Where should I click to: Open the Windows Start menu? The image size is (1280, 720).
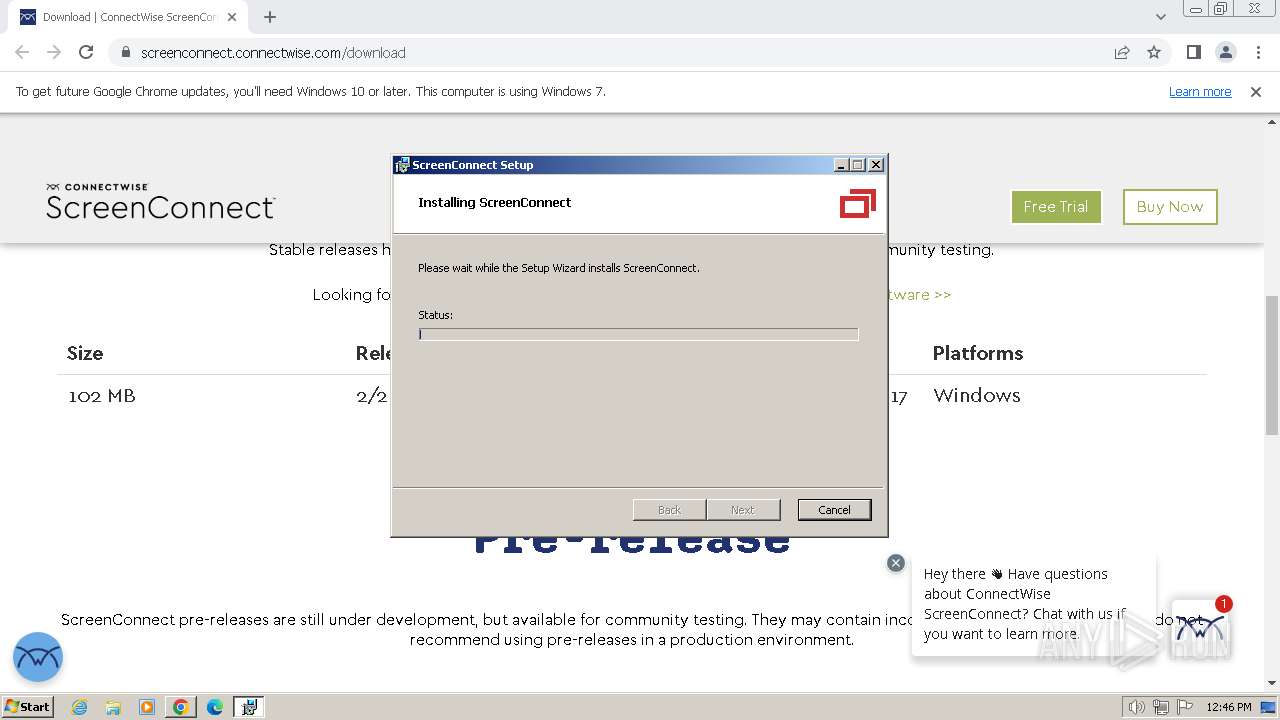coord(28,706)
